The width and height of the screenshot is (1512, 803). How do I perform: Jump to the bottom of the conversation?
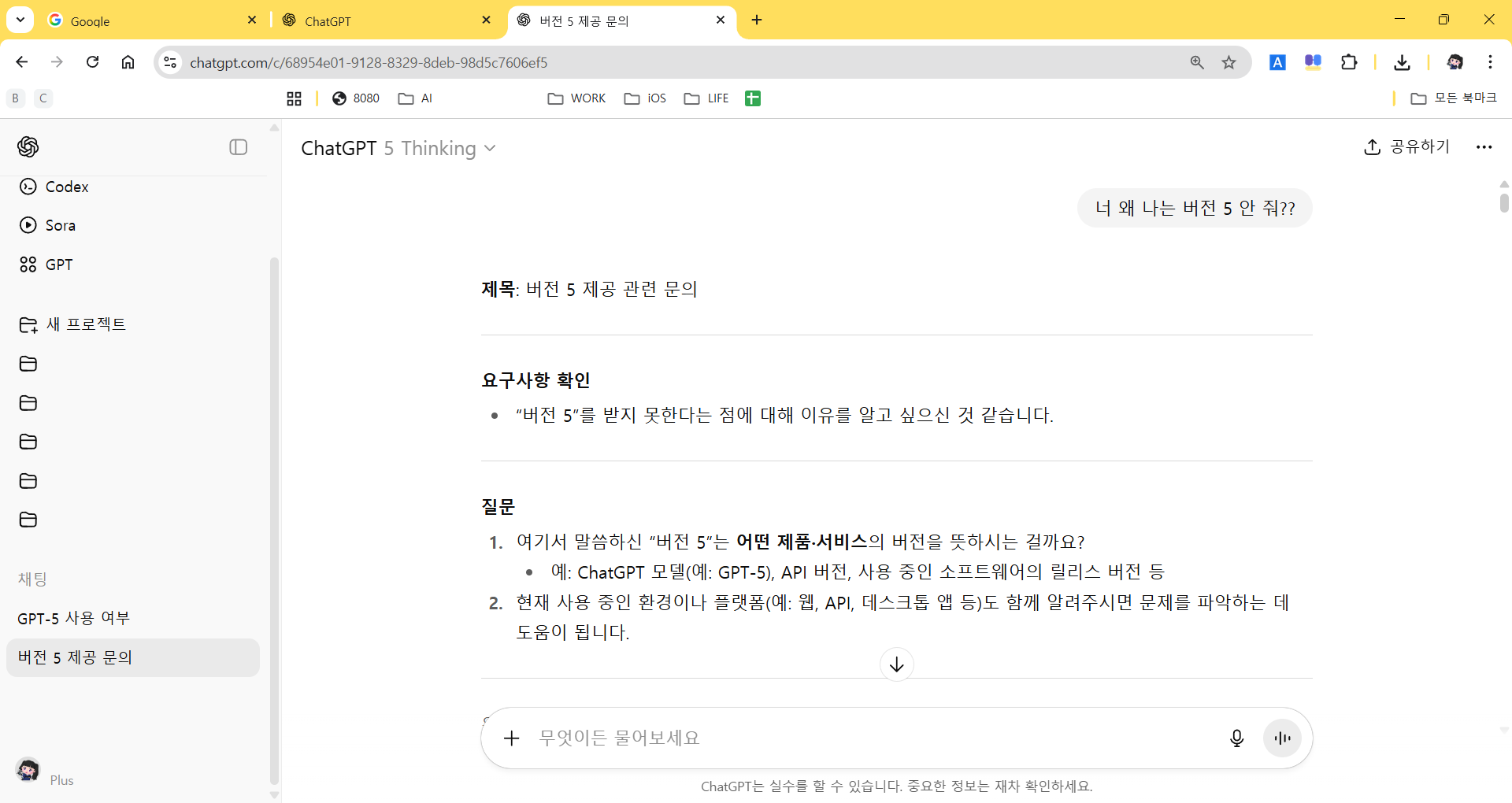tap(896, 664)
